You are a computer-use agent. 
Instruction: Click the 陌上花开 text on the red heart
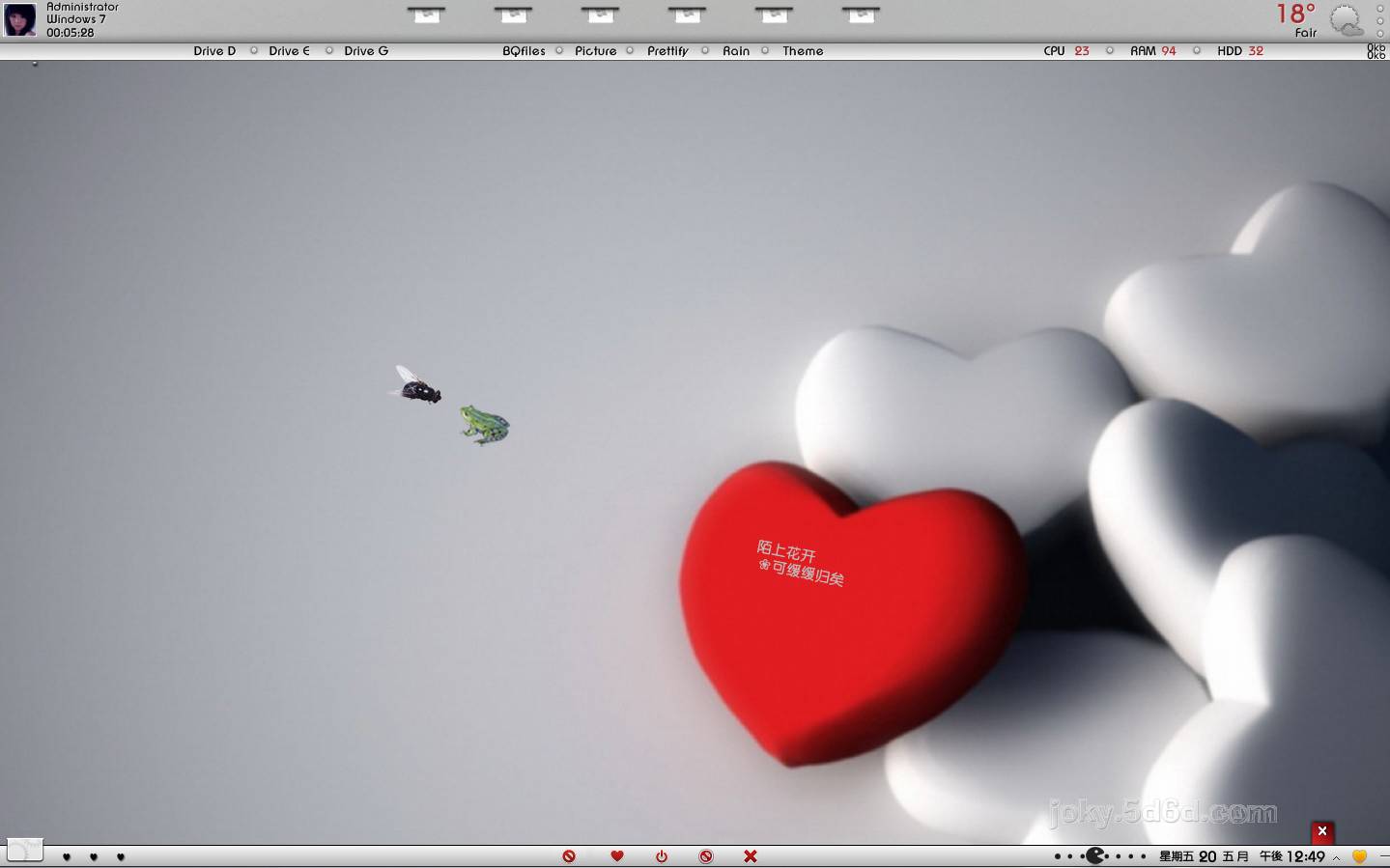(x=786, y=552)
